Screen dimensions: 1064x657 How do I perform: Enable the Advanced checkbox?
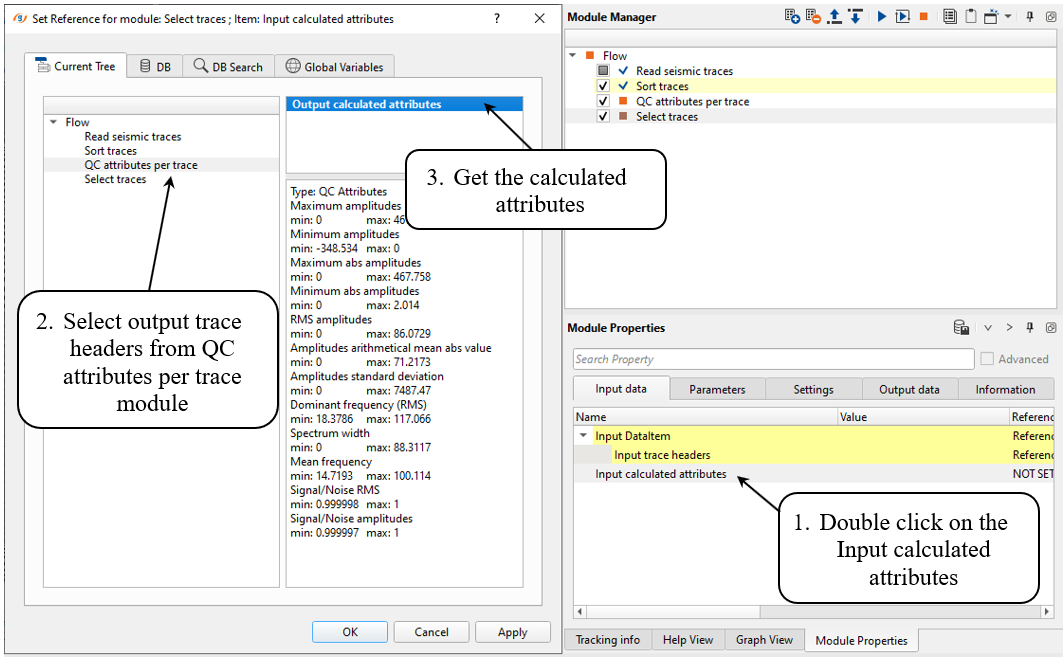click(x=987, y=359)
